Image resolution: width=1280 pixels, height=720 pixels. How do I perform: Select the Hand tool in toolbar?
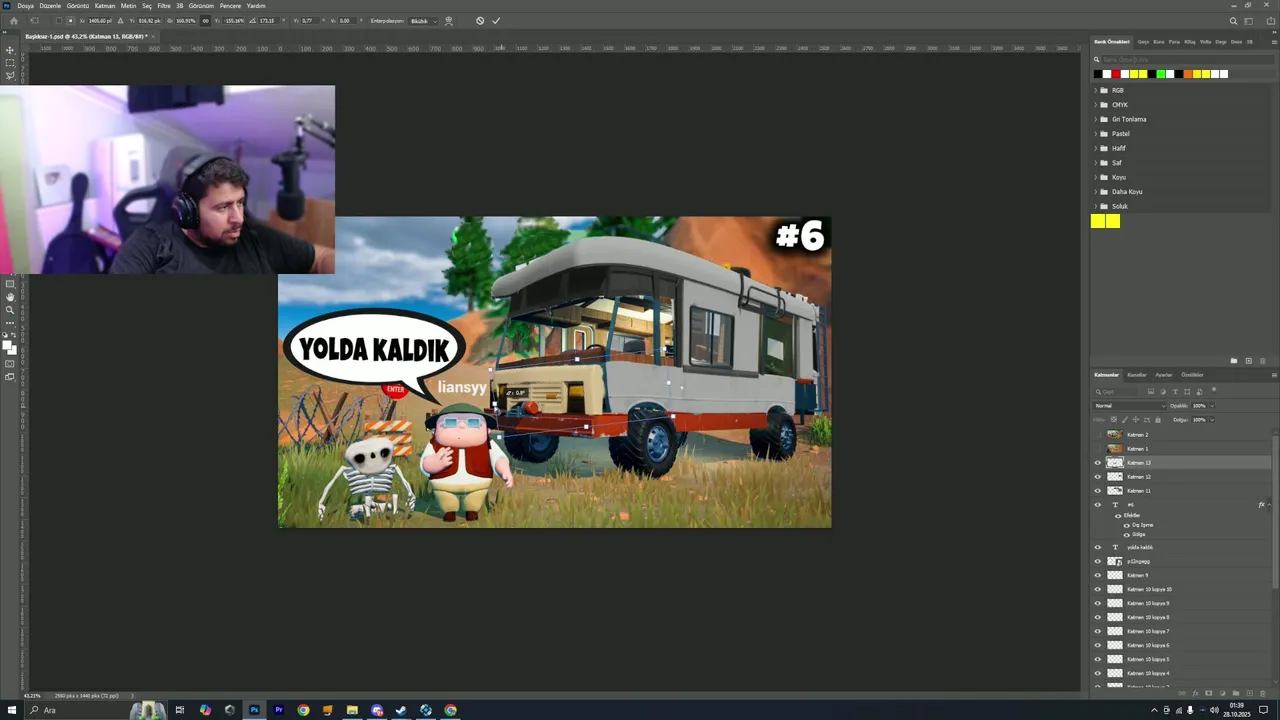coord(10,297)
